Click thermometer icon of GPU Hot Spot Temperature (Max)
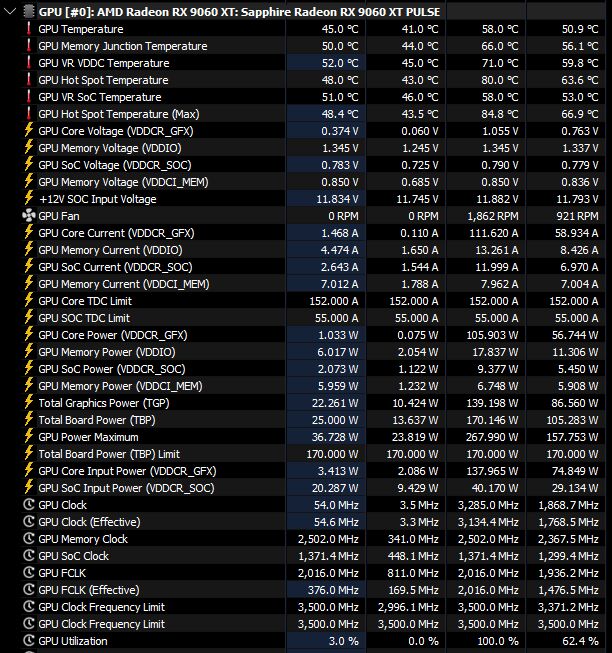The width and height of the screenshot is (612, 653). (28, 114)
